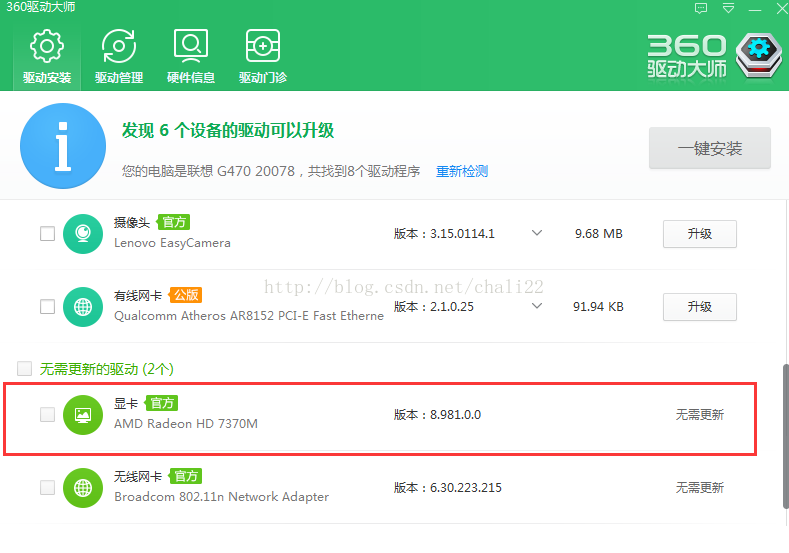Click the 91.94 KB size text

click(598, 307)
